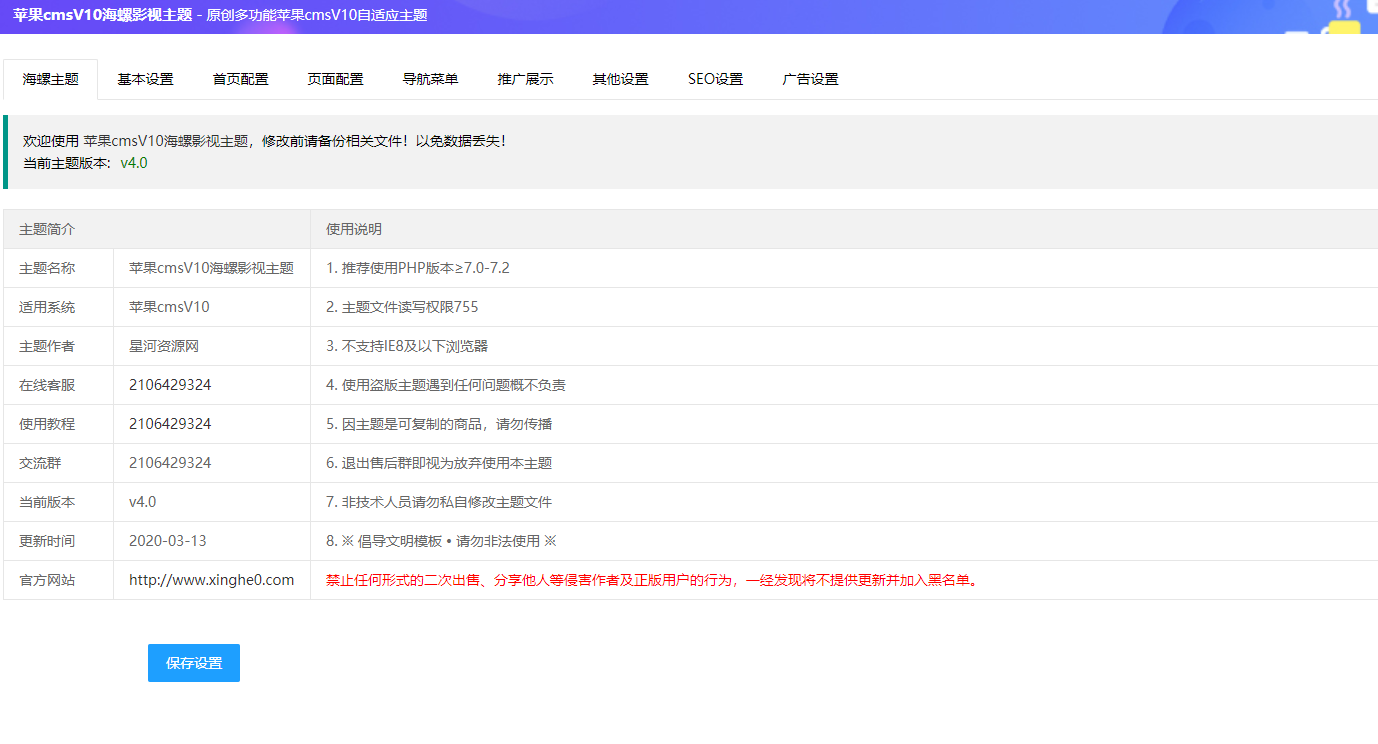Viewport: 1378px width, 744px height.
Task: Open the 推广展示 tab
Action: (x=525, y=79)
